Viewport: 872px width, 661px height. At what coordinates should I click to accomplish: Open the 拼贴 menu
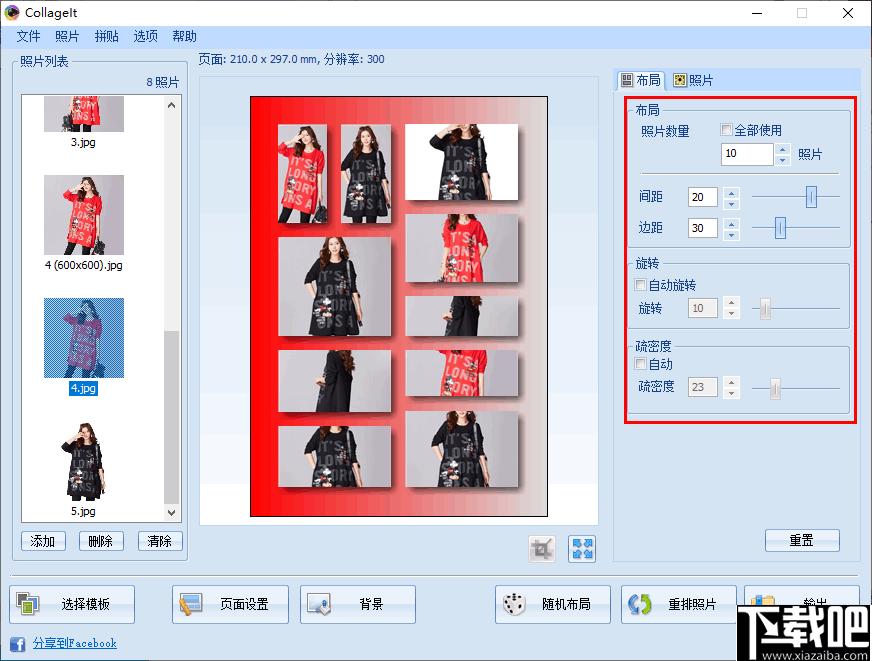(106, 36)
